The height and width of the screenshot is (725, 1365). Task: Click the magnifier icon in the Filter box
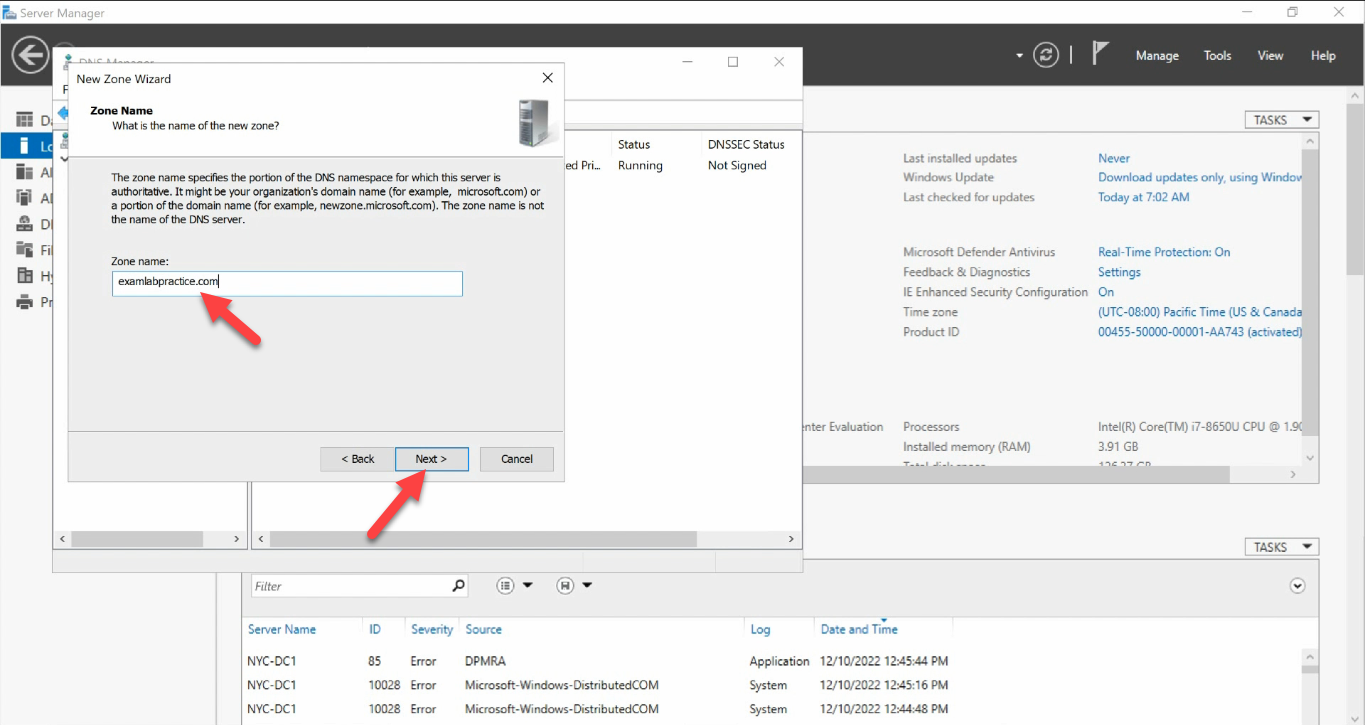[458, 586]
